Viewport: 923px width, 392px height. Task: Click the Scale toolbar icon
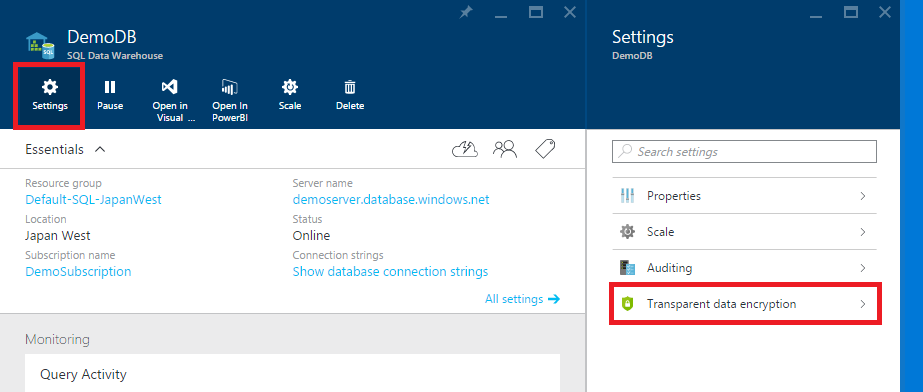click(x=290, y=96)
